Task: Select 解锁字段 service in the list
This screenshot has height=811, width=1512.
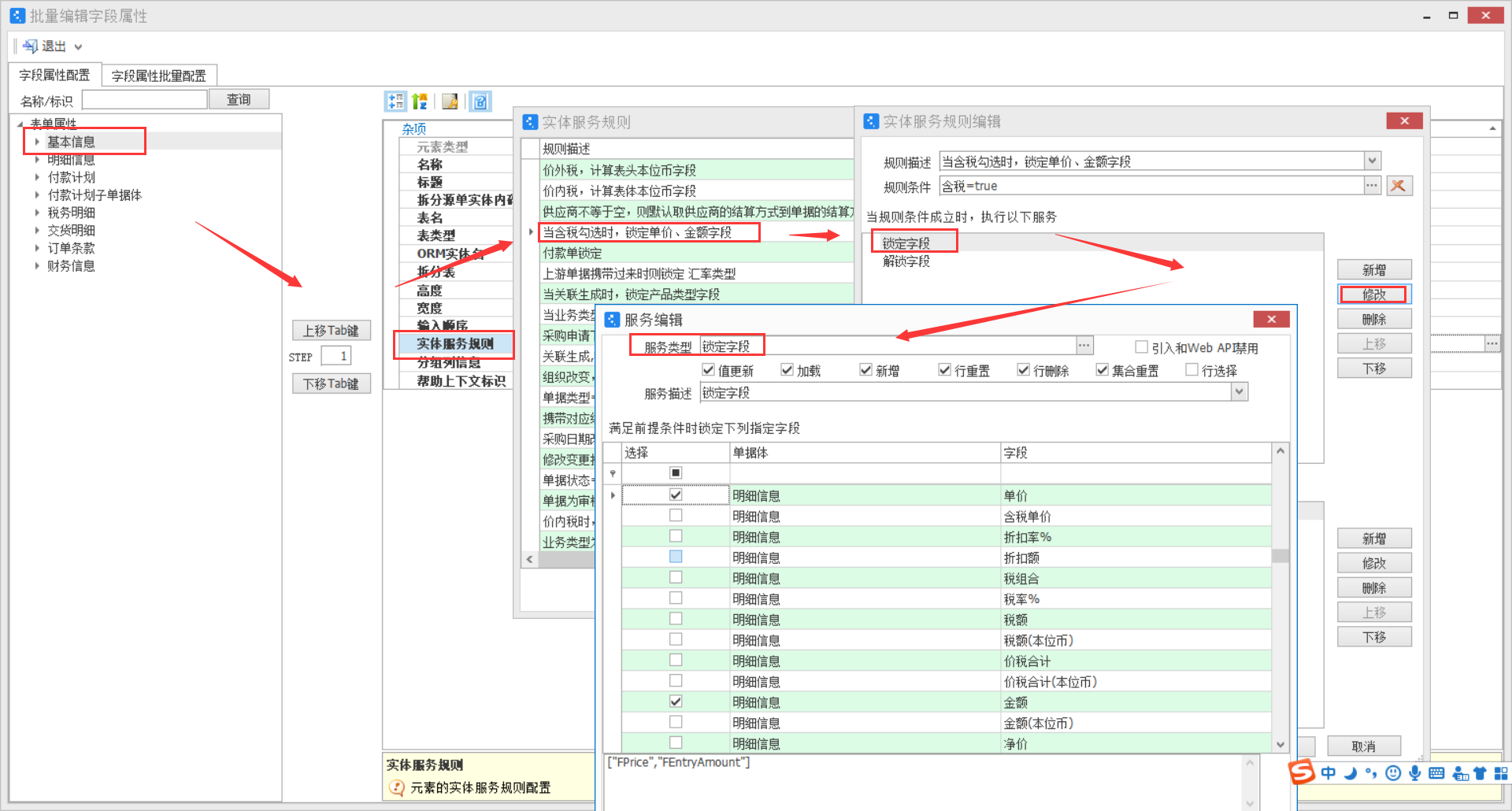Action: 906,261
